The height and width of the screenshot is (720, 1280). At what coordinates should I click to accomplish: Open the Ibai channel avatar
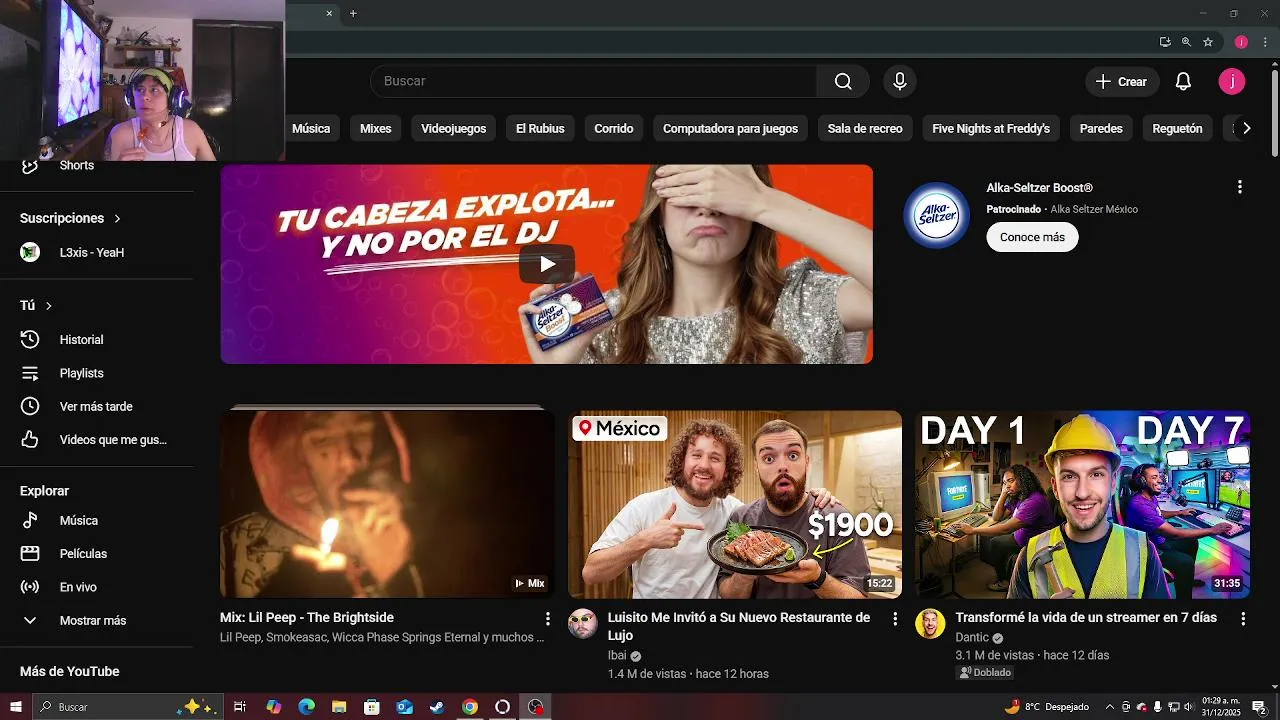583,624
